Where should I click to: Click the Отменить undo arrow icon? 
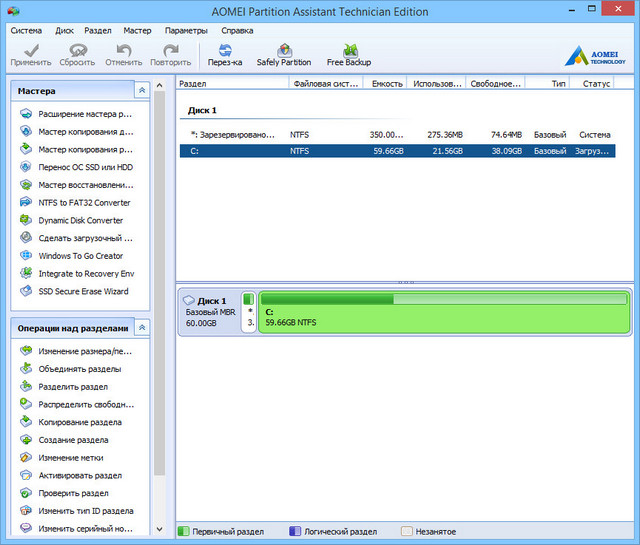124,55
